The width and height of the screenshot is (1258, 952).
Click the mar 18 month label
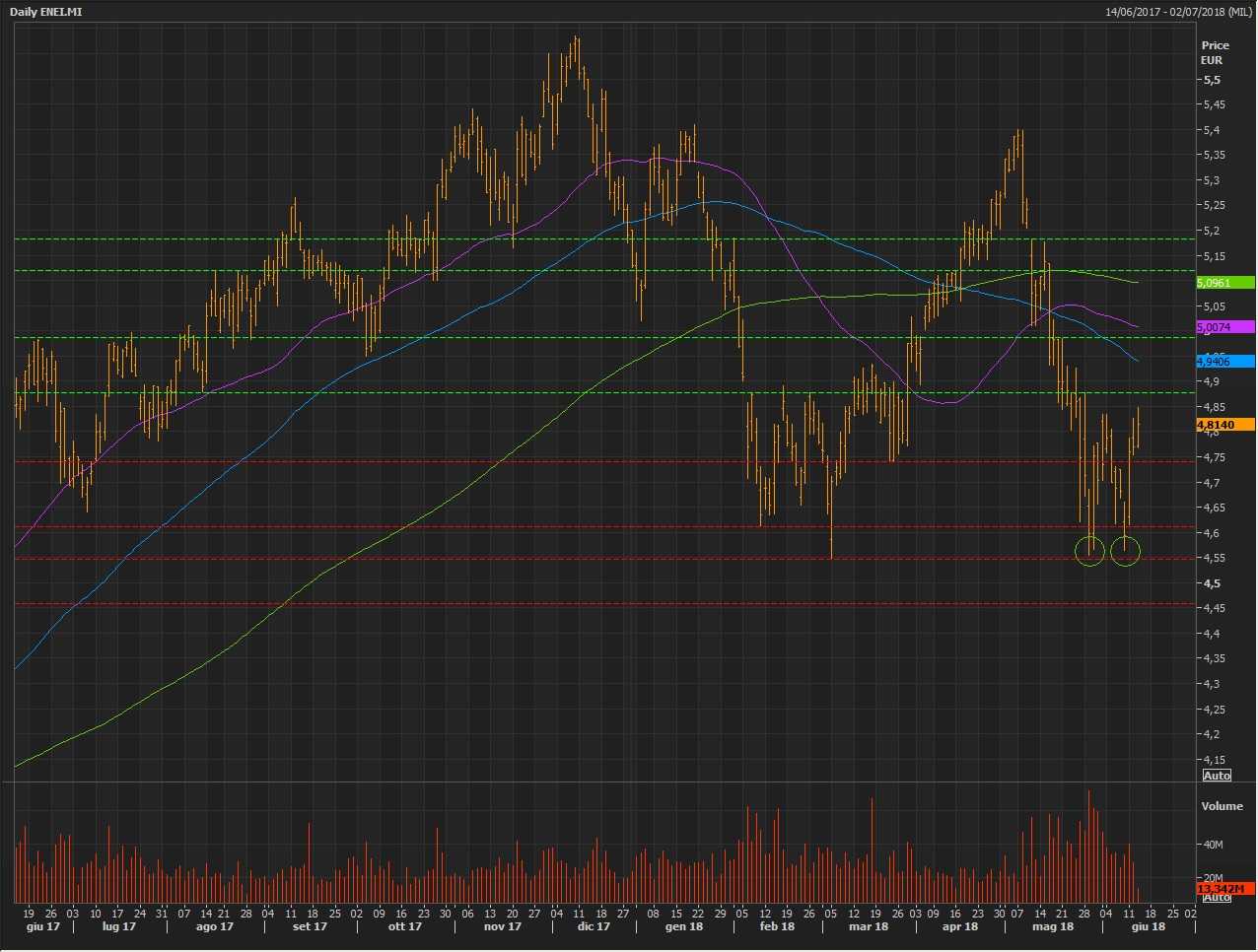(x=869, y=926)
